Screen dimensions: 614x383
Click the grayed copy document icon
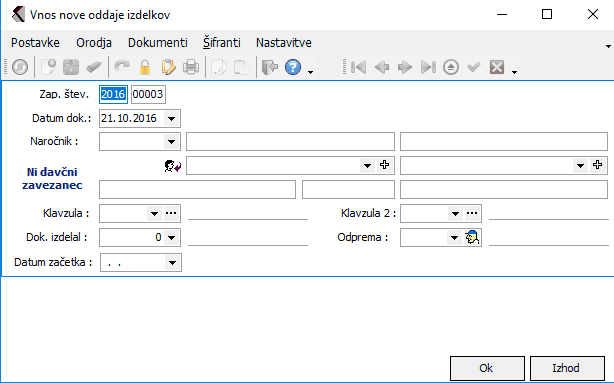tap(219, 67)
